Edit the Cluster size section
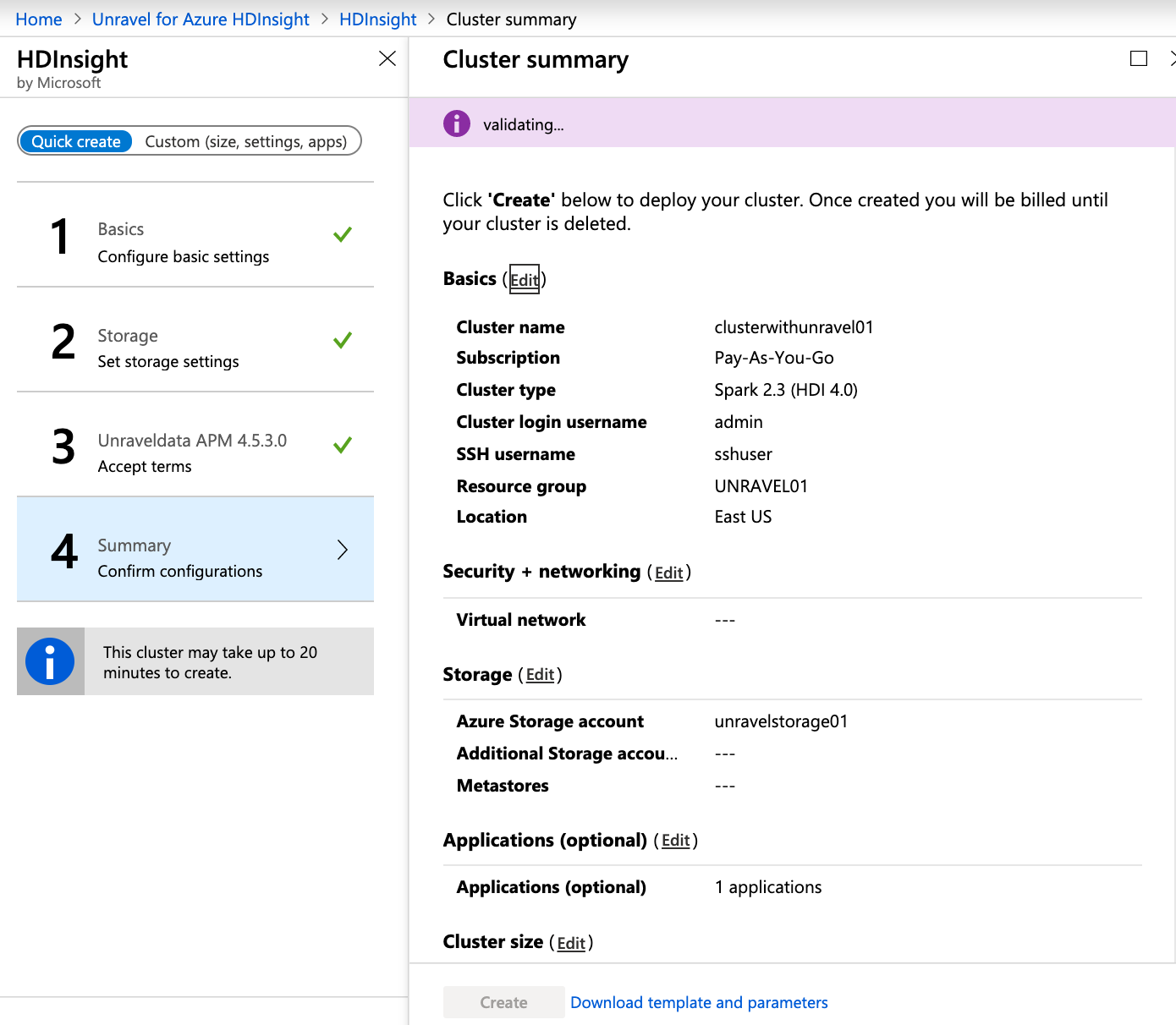Viewport: 1176px width, 1025px height. coord(572,943)
